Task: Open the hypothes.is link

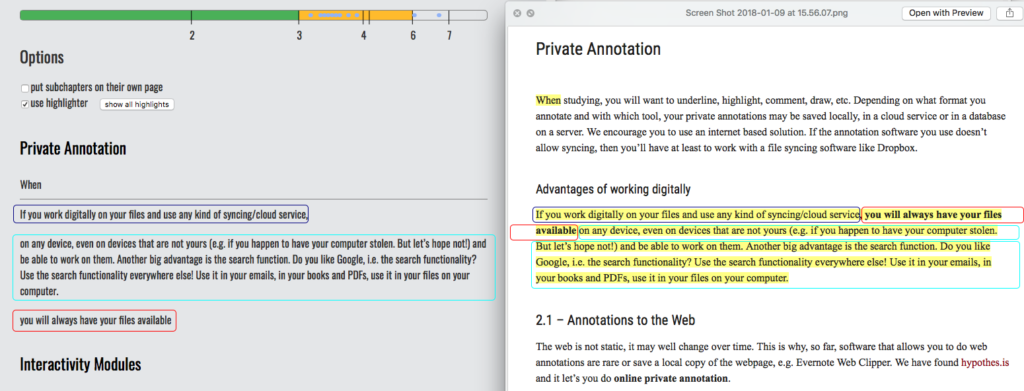Action: [985, 362]
